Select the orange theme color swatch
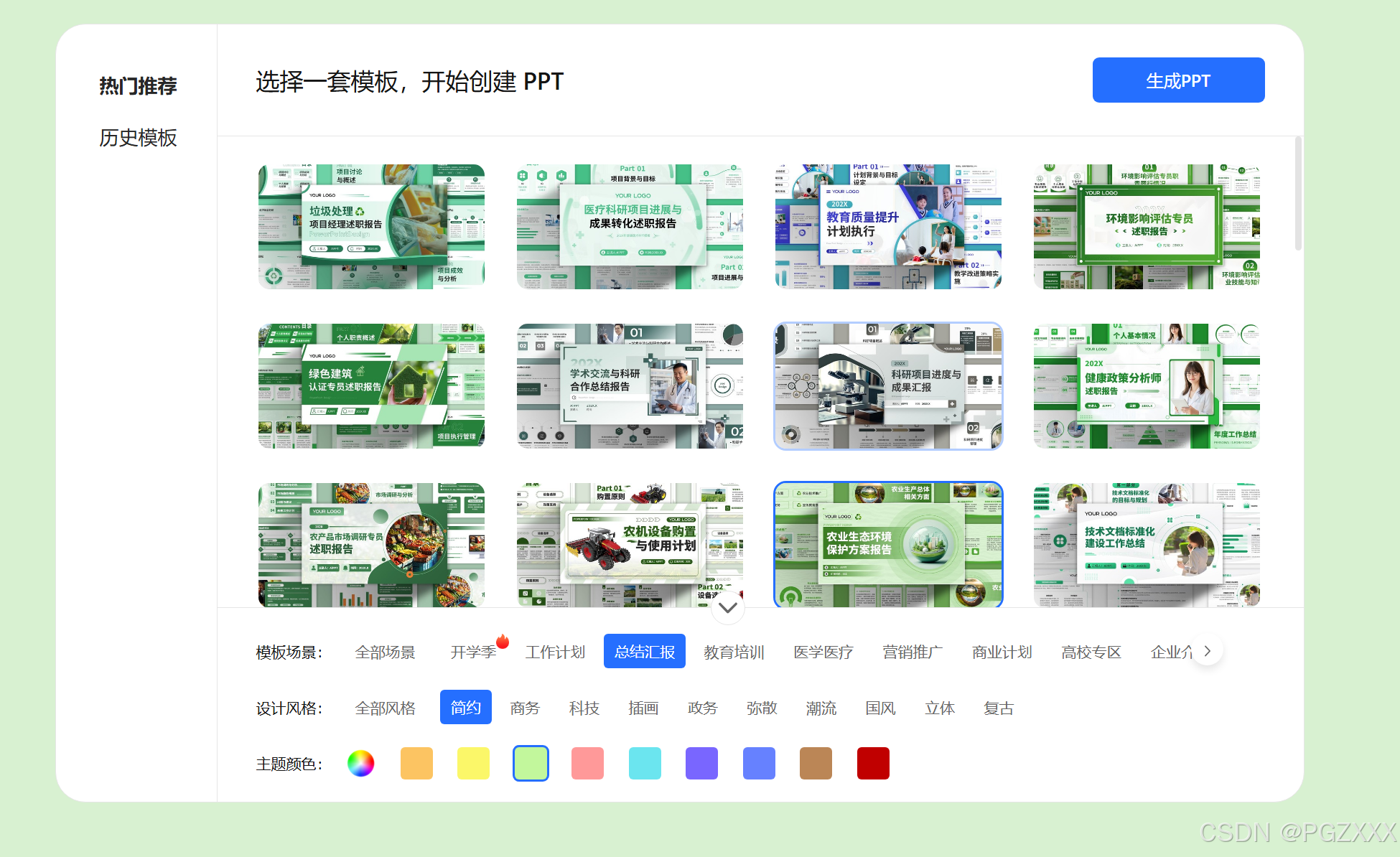 [x=416, y=763]
